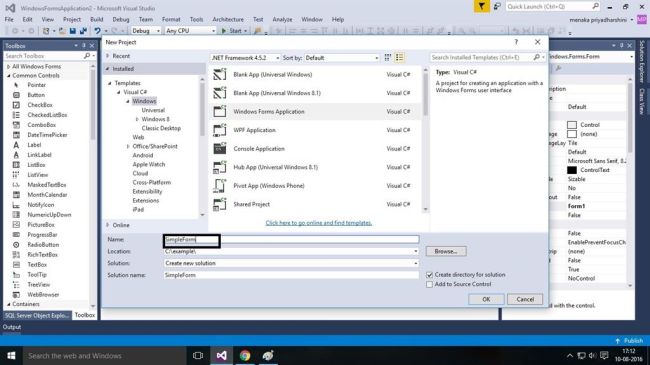Click Publish in the status bar
650x365 pixels.
[x=629, y=341]
